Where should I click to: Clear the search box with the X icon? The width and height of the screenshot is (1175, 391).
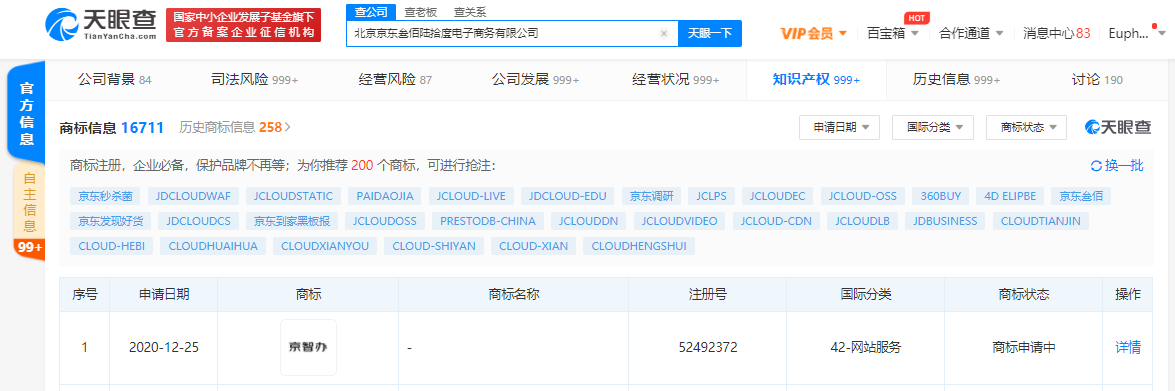[x=663, y=34]
